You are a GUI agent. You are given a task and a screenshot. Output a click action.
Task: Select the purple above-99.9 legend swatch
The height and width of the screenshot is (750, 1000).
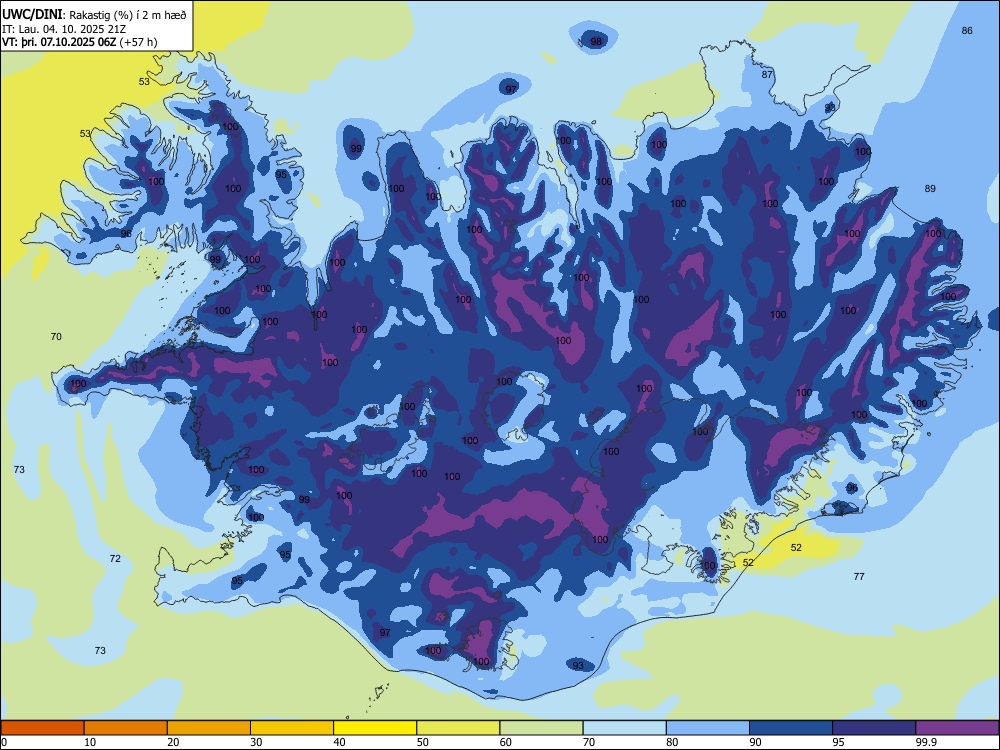point(957,728)
